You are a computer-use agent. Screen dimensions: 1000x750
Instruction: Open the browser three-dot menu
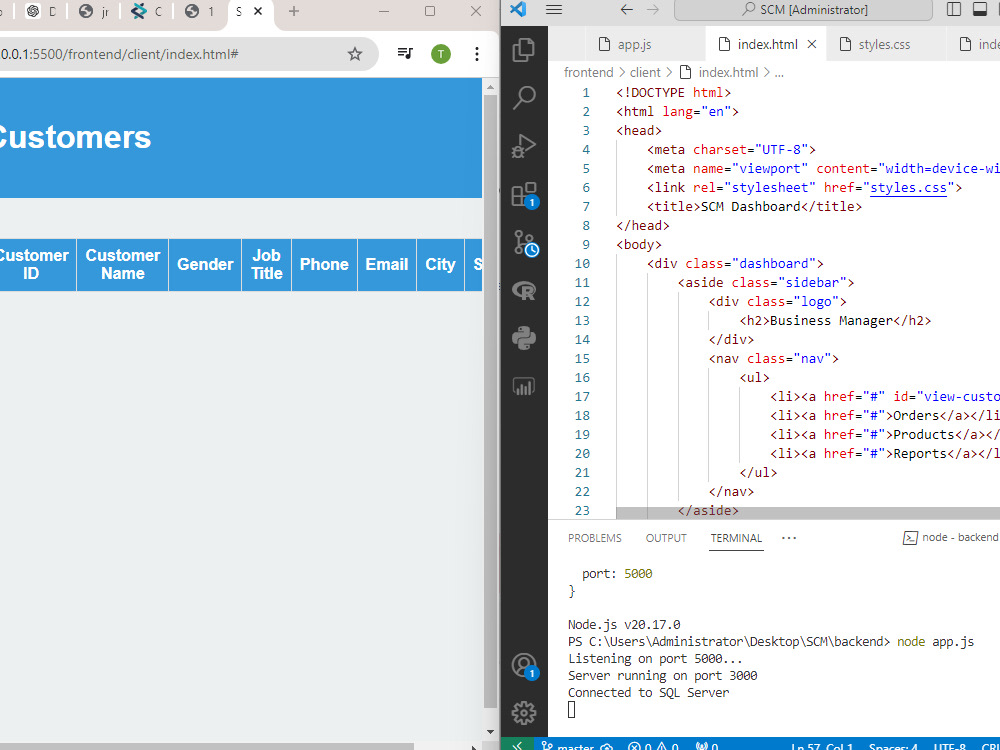pos(476,54)
